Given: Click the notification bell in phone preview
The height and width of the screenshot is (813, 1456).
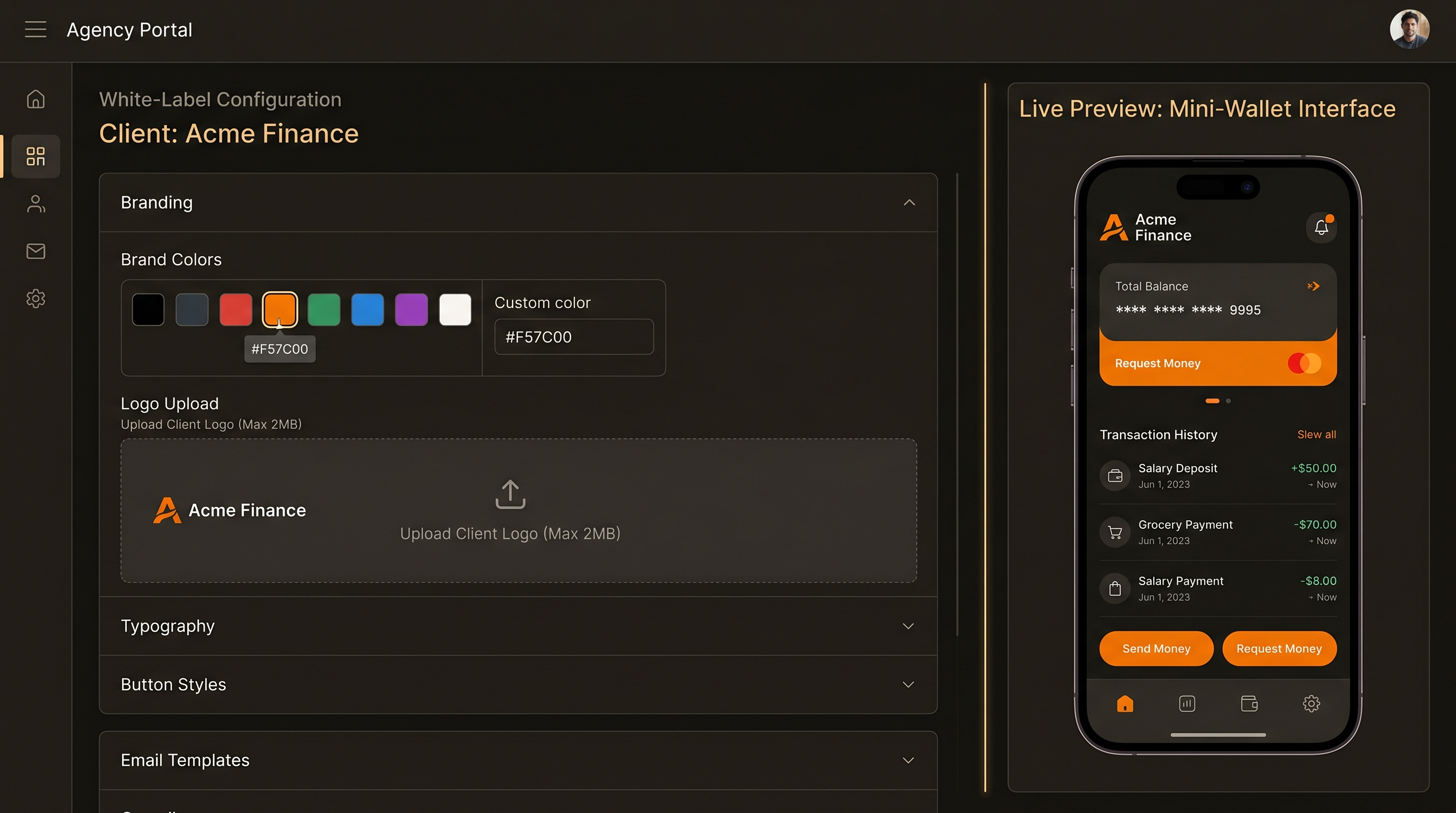Looking at the screenshot, I should pyautogui.click(x=1321, y=227).
